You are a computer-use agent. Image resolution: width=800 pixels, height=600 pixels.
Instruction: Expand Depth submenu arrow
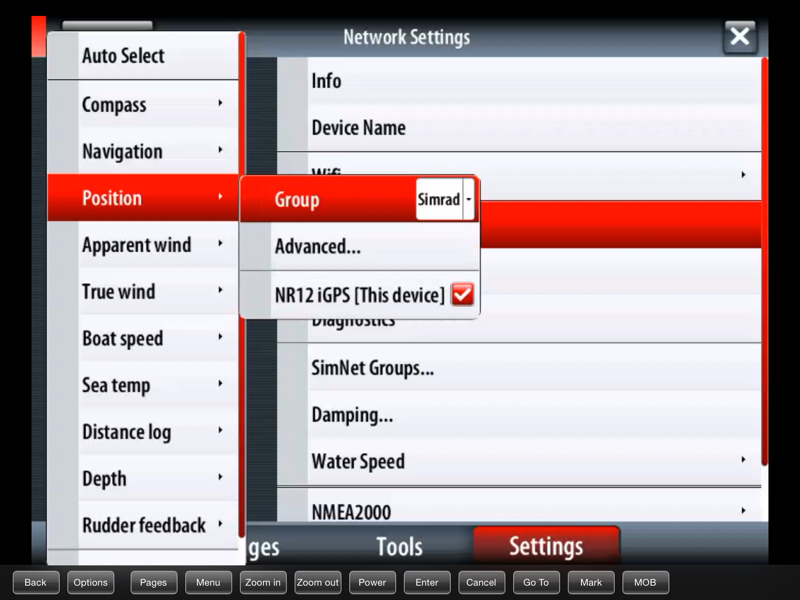[220, 477]
